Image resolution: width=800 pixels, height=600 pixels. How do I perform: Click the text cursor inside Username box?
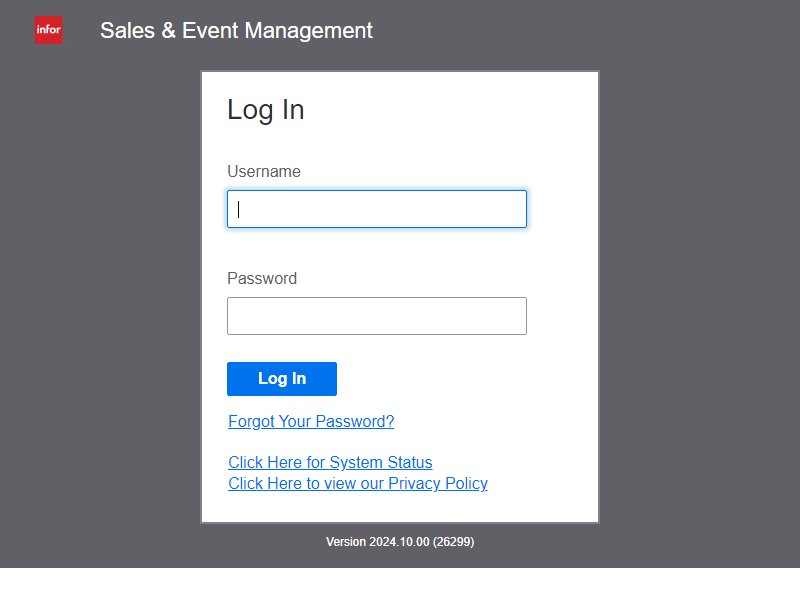(x=238, y=209)
